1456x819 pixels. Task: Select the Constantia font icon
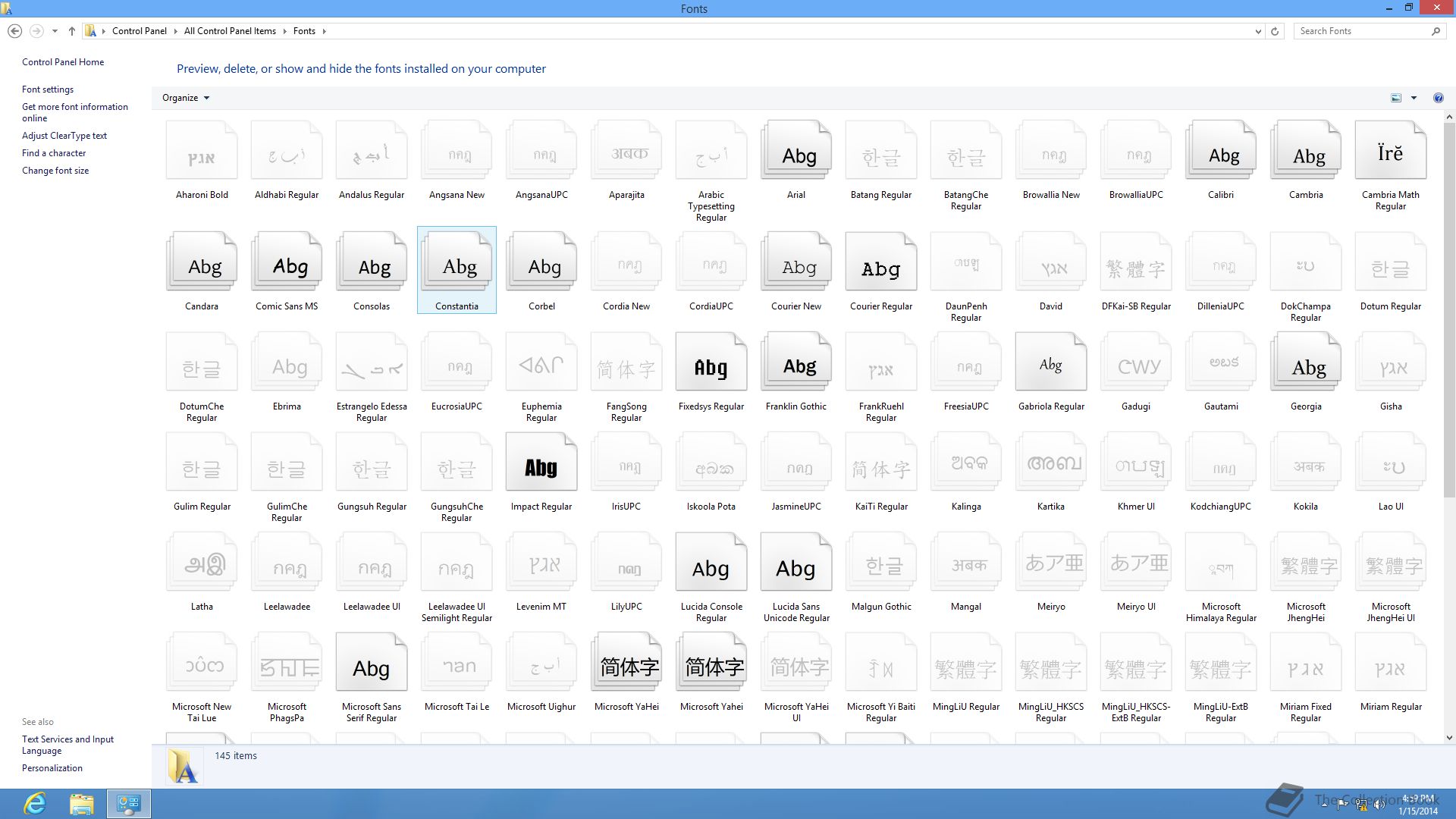(x=457, y=262)
